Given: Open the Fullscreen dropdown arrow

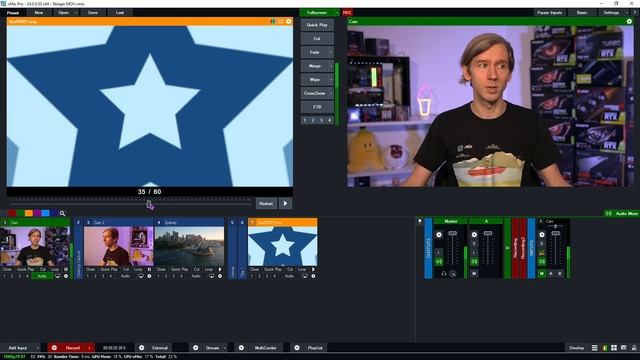Looking at the screenshot, I should pyautogui.click(x=337, y=13).
